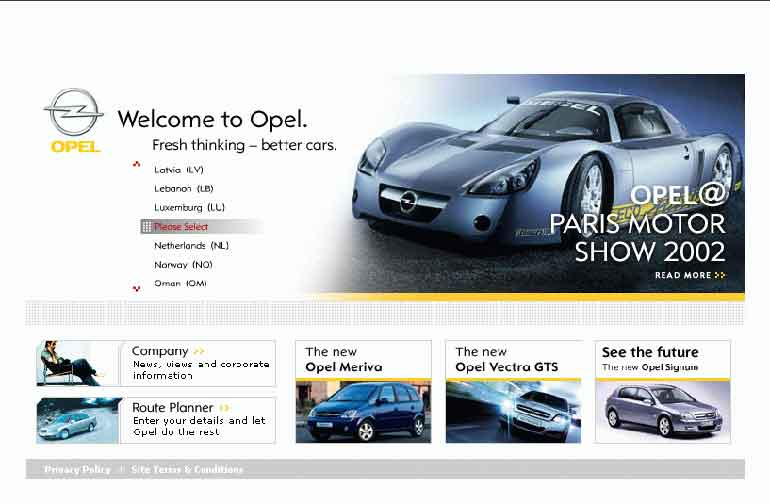Open the Route Planner link

click(181, 408)
